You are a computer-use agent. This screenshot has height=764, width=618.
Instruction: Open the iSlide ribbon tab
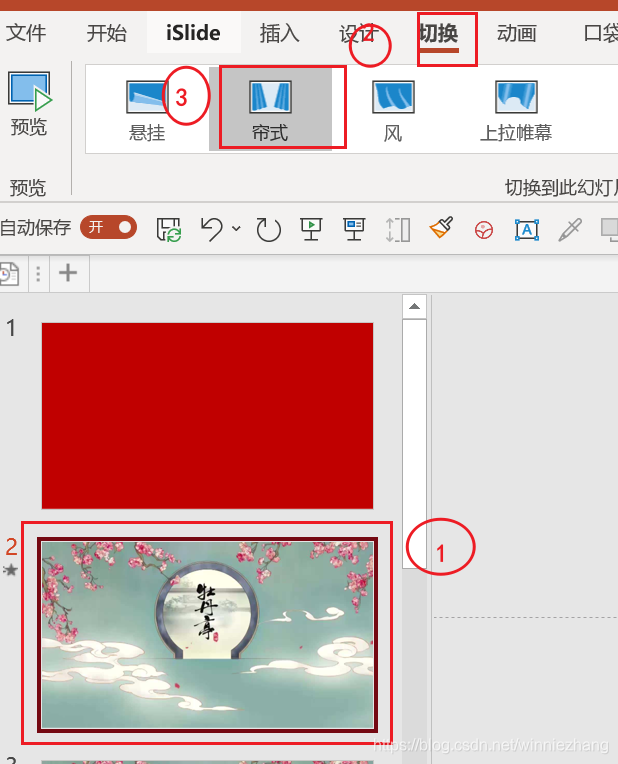coord(193,33)
